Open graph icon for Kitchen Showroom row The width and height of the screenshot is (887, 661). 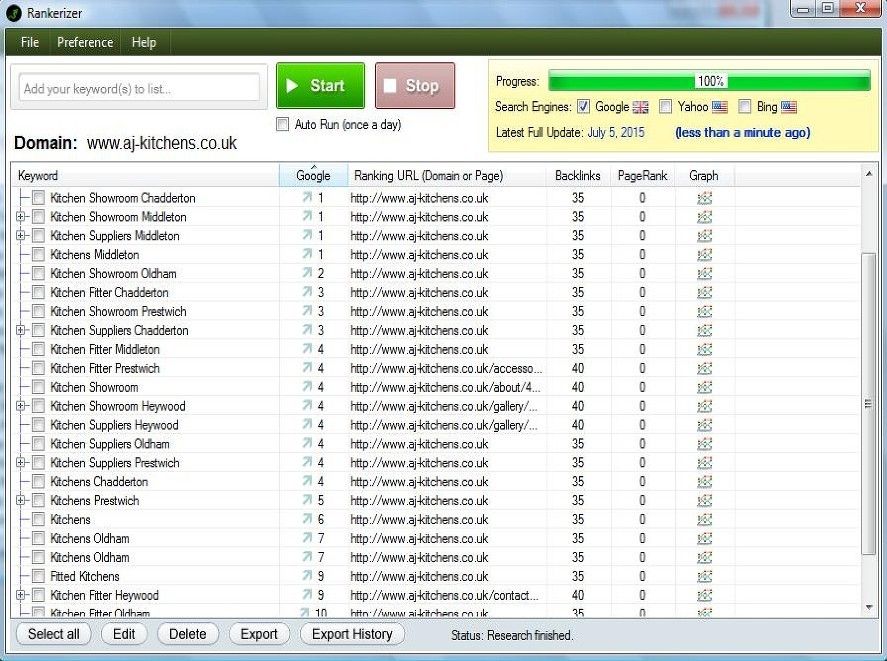point(704,387)
